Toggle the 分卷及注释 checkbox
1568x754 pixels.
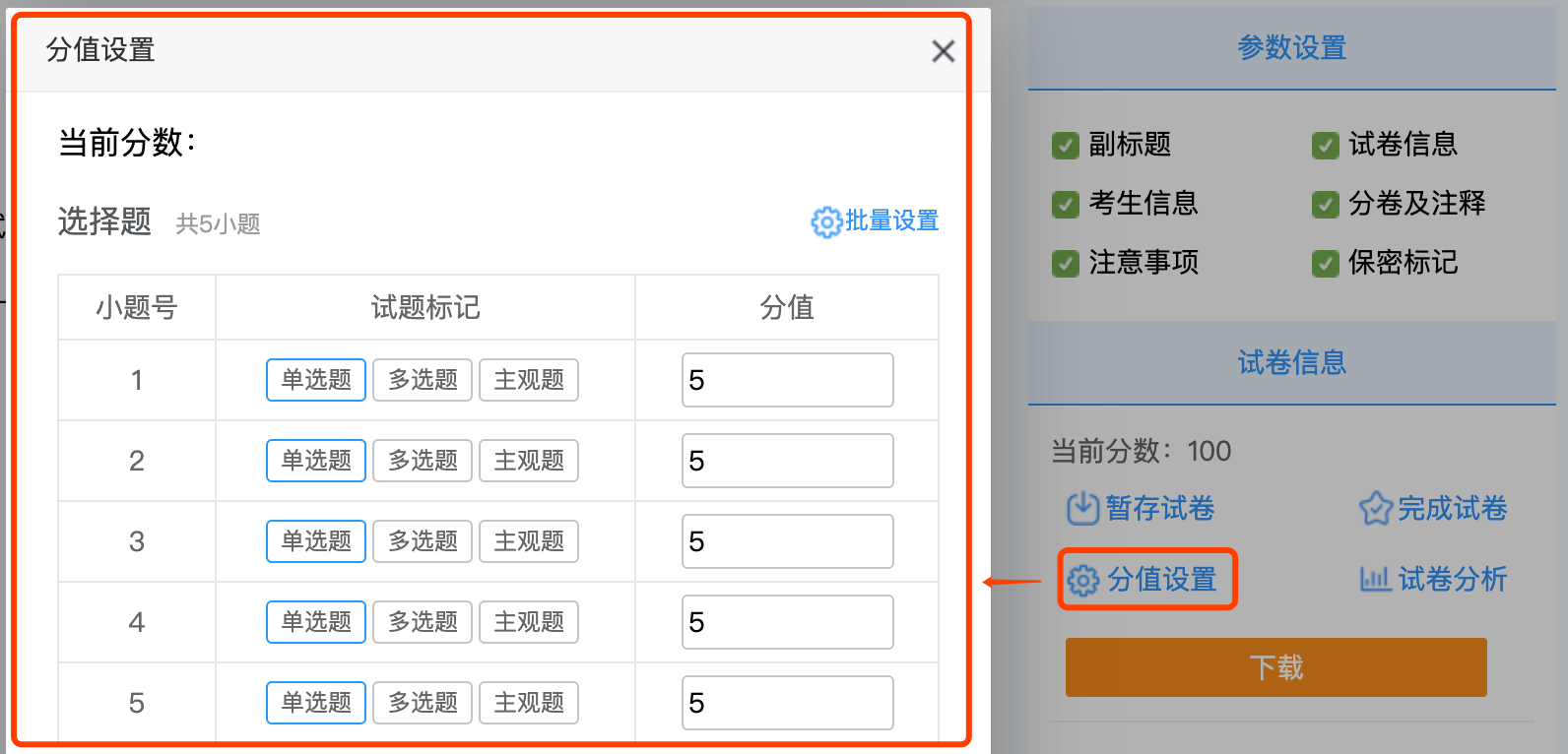[1325, 205]
